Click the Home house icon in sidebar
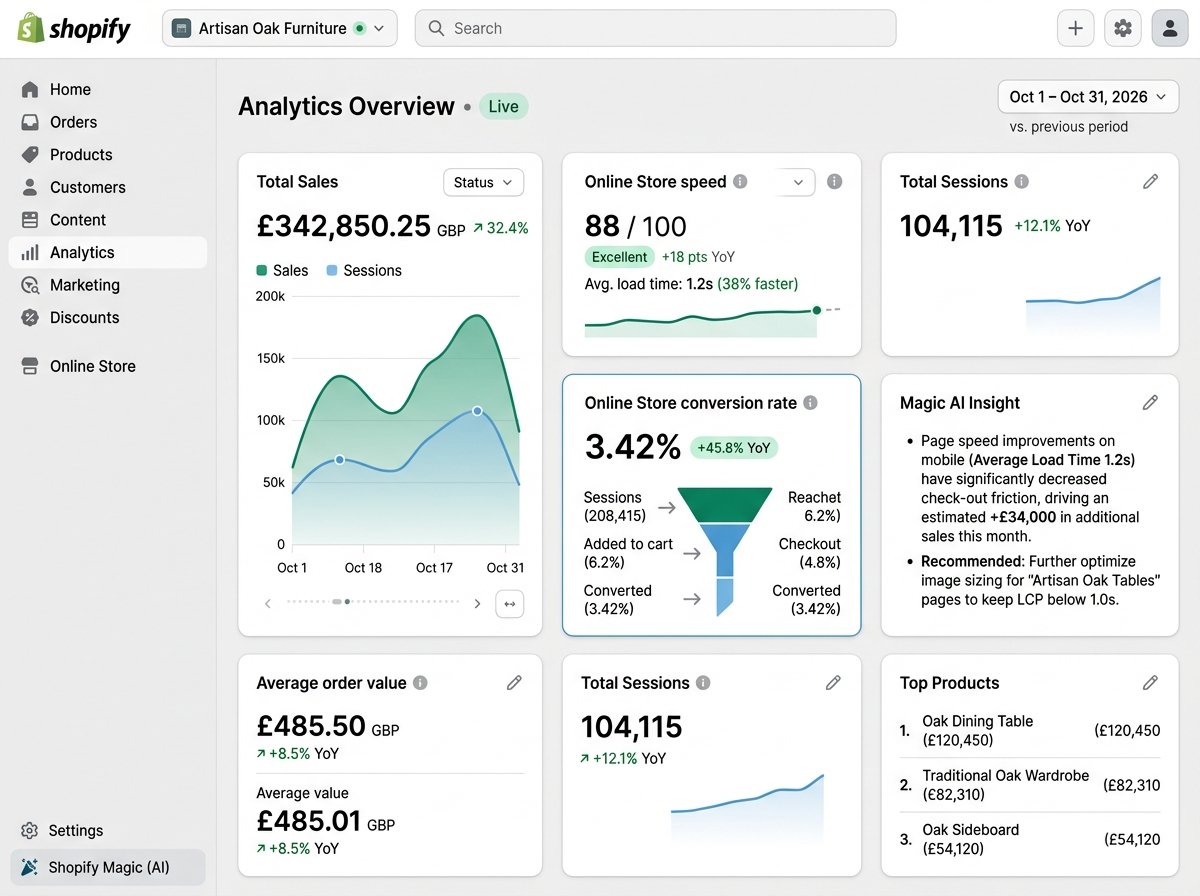The image size is (1200, 896). pos(30,89)
